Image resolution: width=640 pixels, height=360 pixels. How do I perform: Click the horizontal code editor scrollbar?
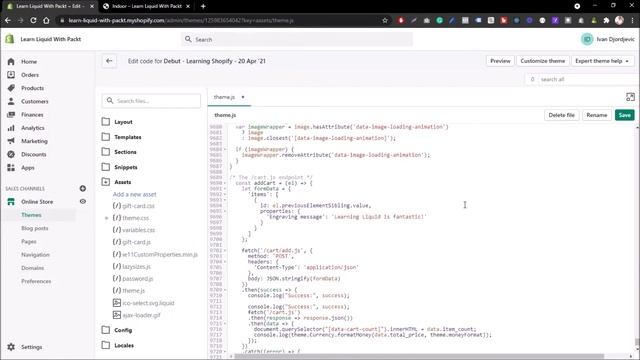click(x=418, y=356)
